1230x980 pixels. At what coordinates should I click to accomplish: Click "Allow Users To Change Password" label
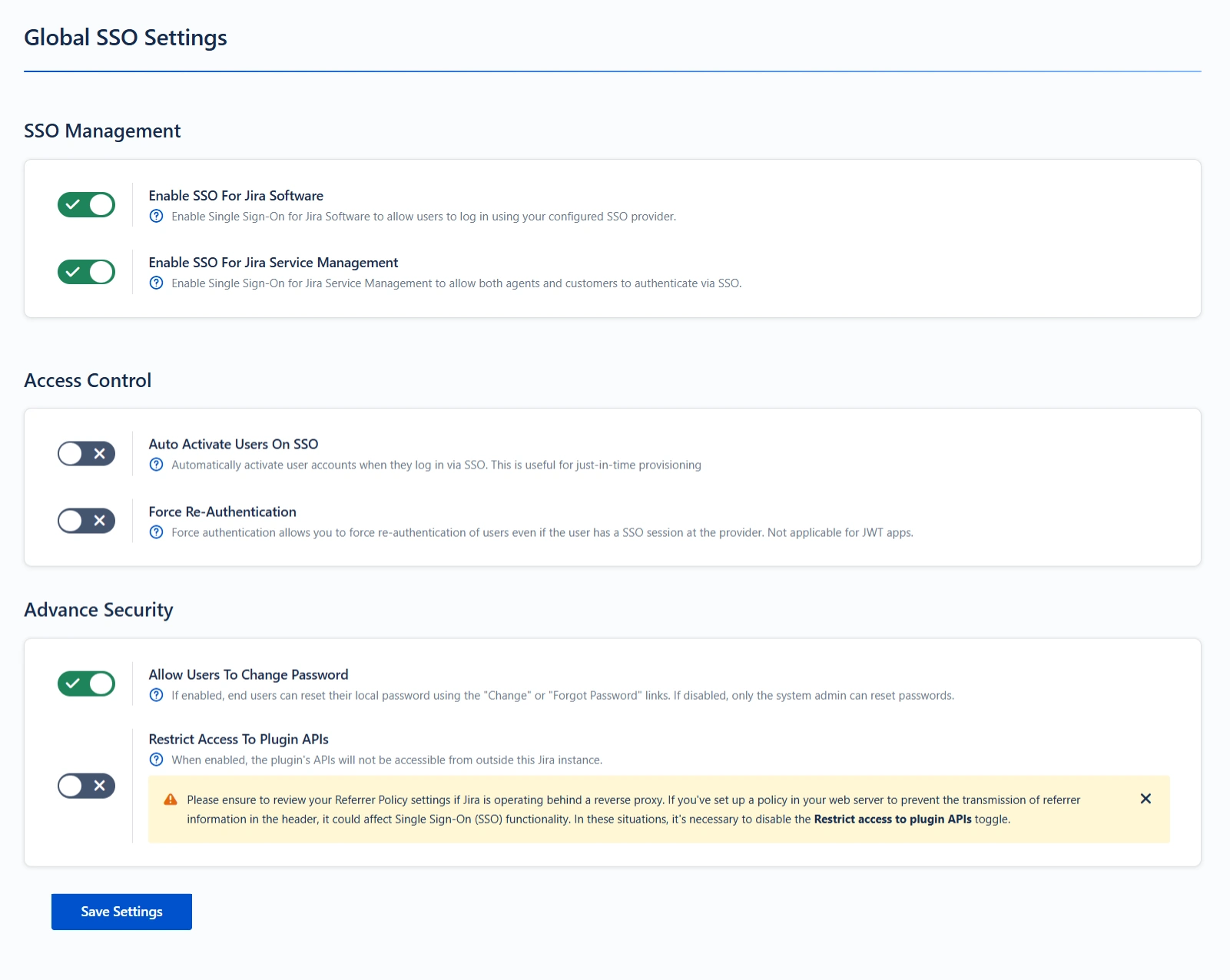248,674
